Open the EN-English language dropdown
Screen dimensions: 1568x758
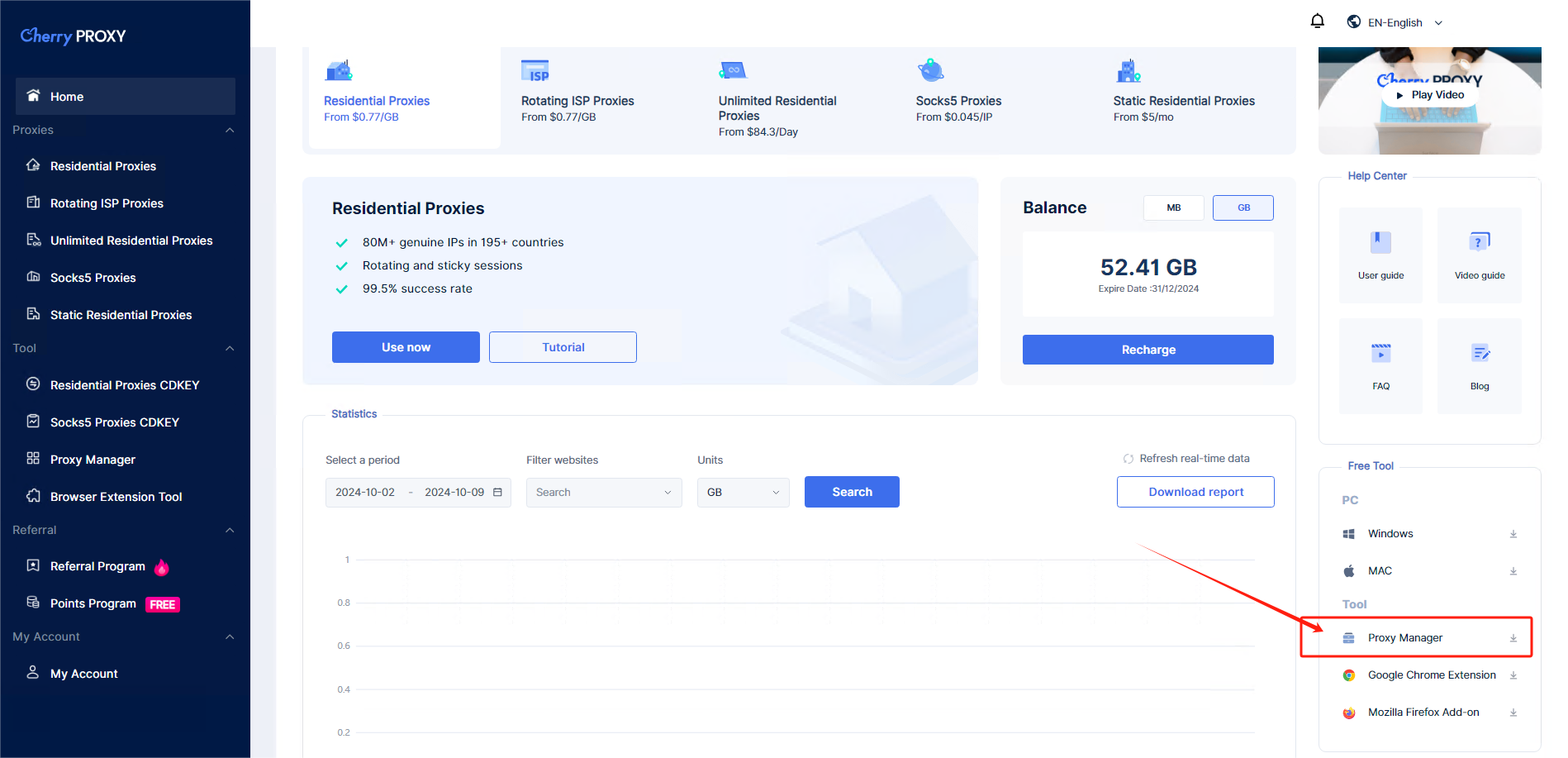(x=1395, y=23)
